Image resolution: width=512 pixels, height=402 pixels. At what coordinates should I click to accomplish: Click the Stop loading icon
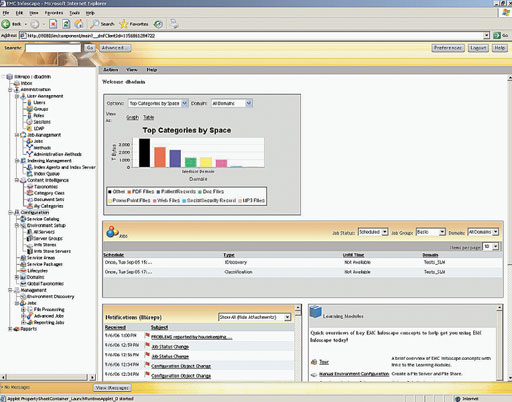(x=53, y=24)
